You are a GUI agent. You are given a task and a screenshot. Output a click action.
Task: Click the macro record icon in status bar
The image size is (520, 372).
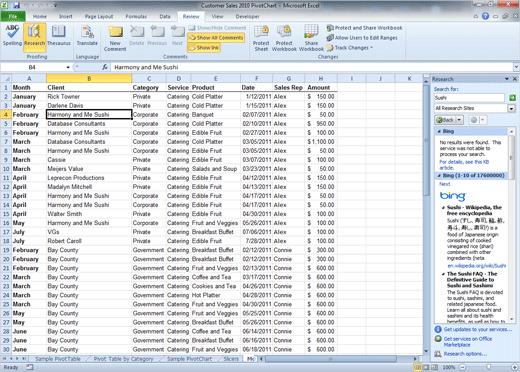[x=30, y=367]
